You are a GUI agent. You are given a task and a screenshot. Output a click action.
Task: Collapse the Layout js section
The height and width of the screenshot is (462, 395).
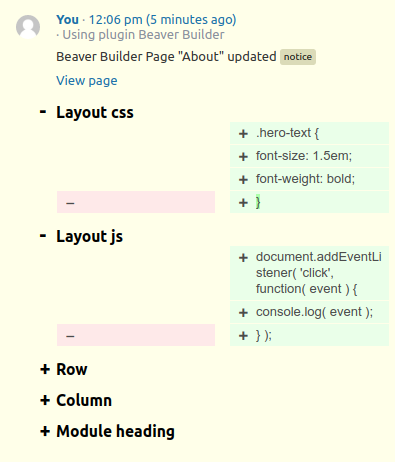point(43,236)
